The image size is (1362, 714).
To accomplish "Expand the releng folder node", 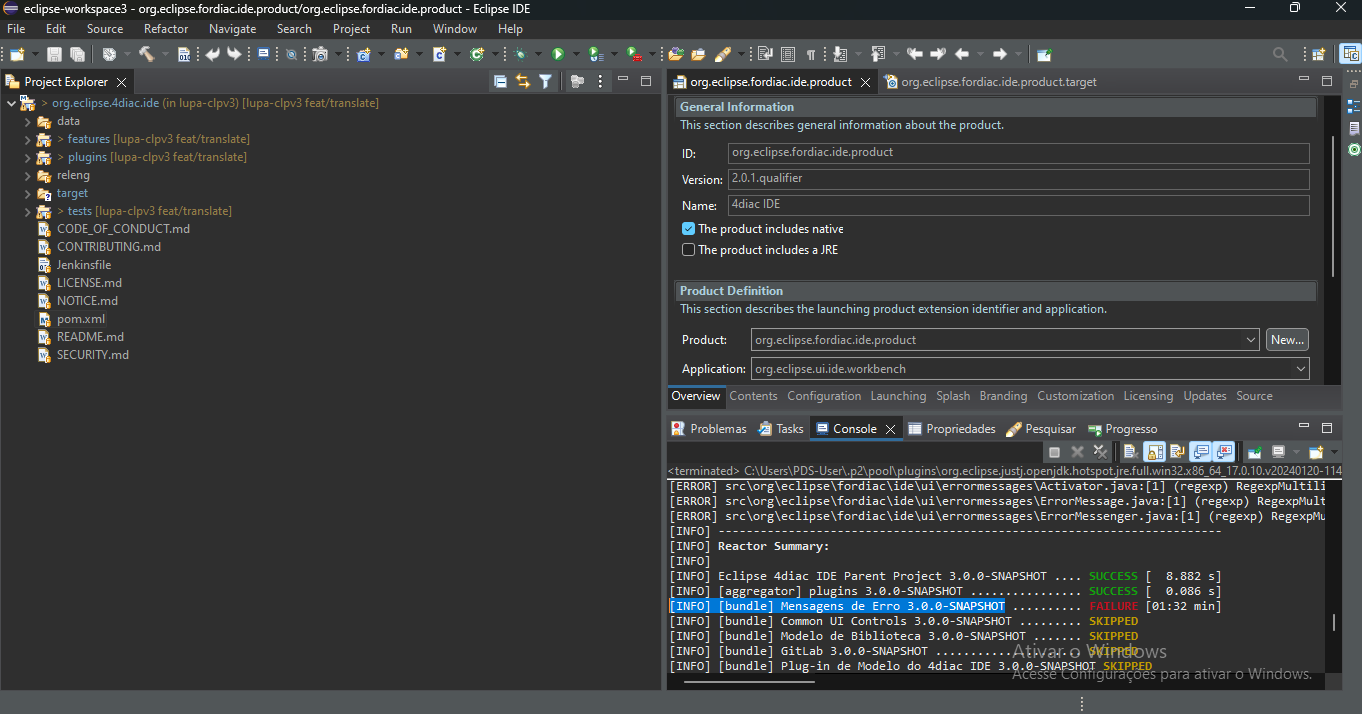I will coord(28,176).
